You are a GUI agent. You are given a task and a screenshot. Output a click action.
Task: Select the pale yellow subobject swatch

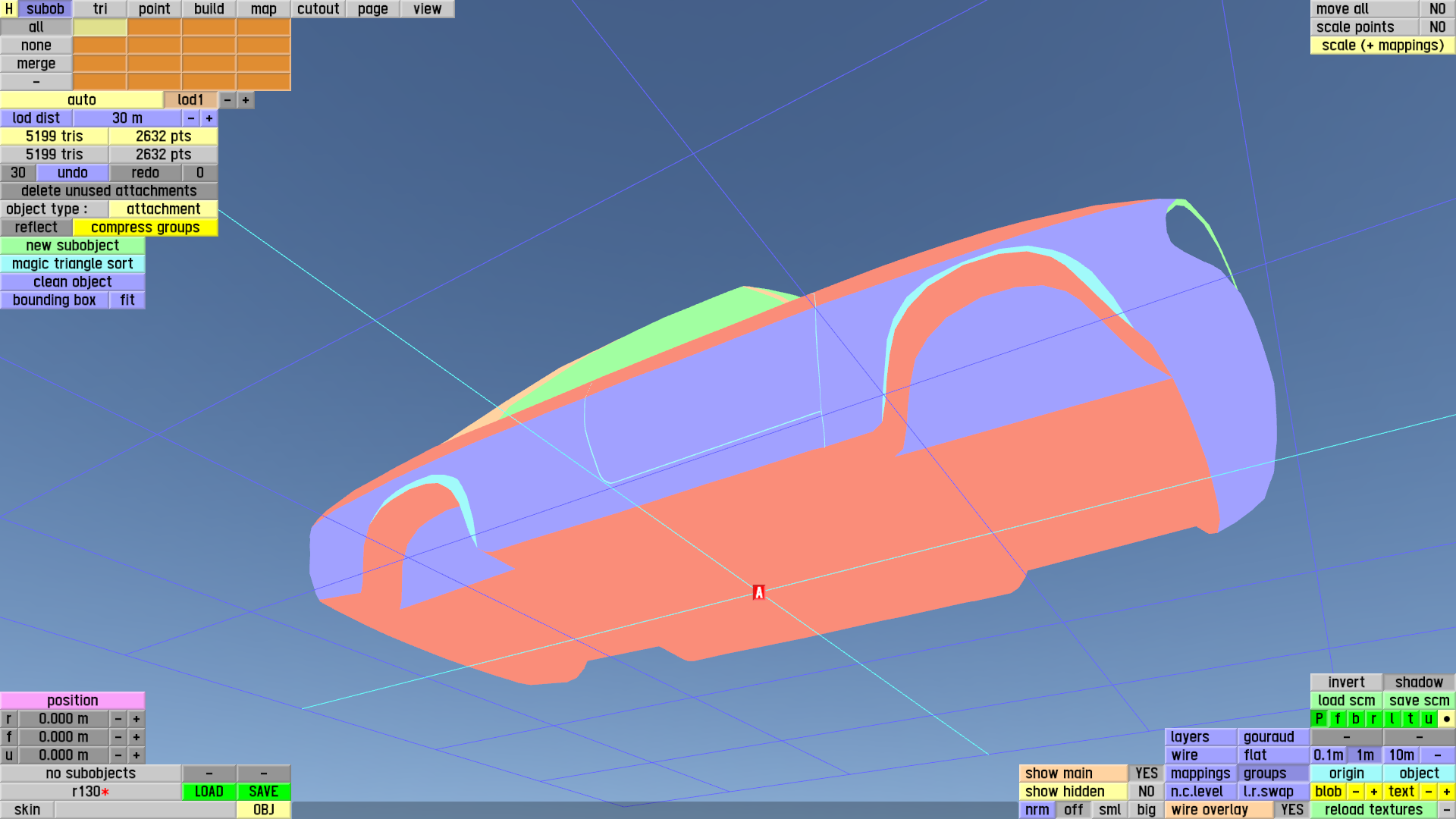[x=100, y=27]
